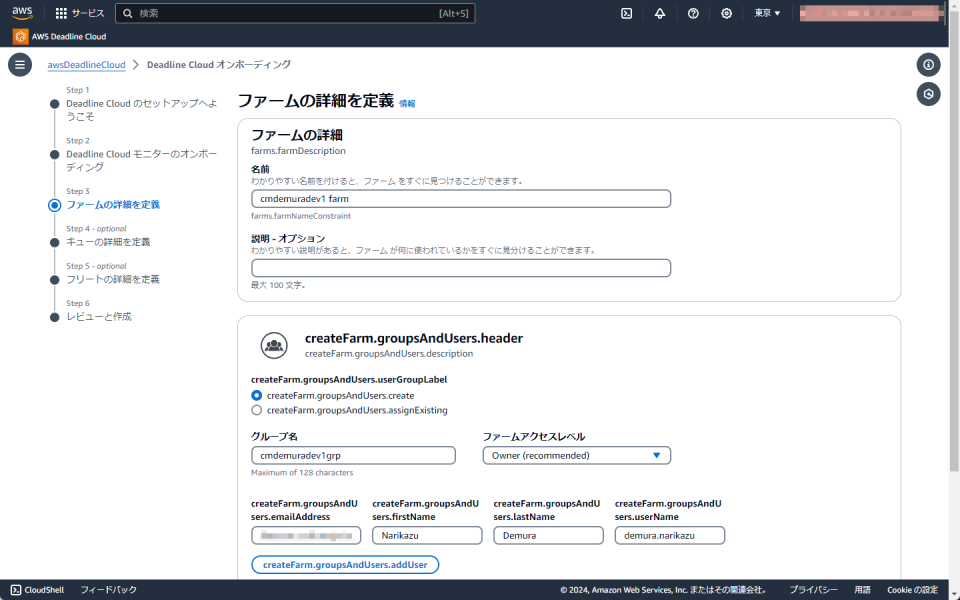
Task: Toggle the side navigation hamburger menu
Action: pyautogui.click(x=20, y=64)
